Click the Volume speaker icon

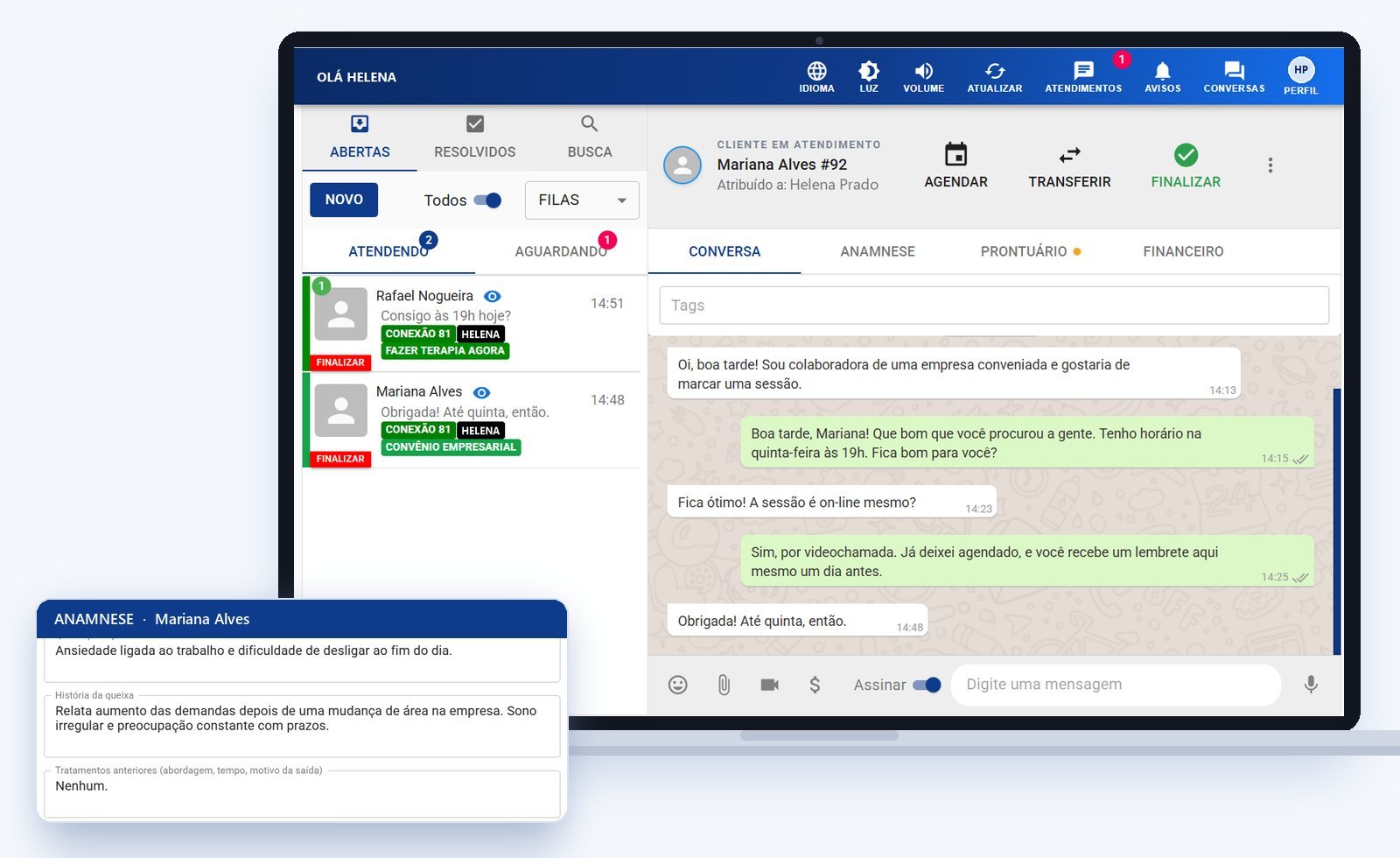[924, 77]
